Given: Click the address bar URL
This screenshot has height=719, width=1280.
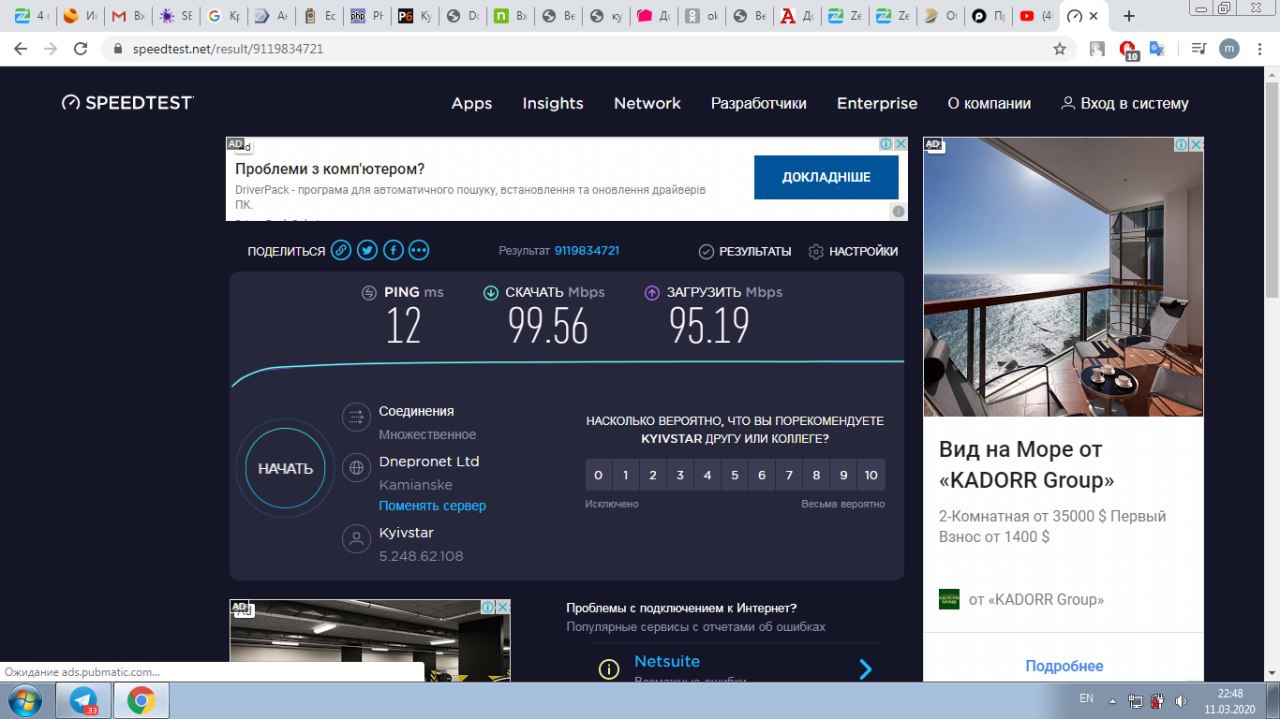Looking at the screenshot, I should coord(227,48).
